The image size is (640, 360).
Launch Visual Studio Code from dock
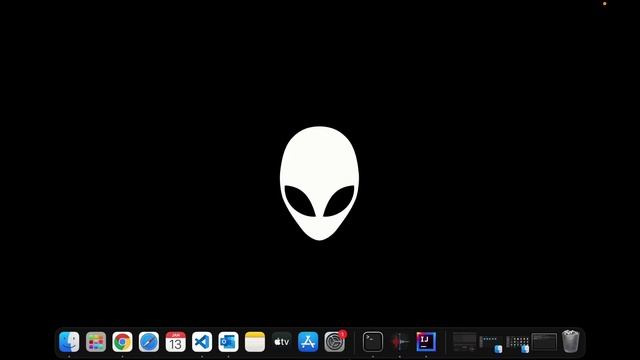(x=202, y=342)
